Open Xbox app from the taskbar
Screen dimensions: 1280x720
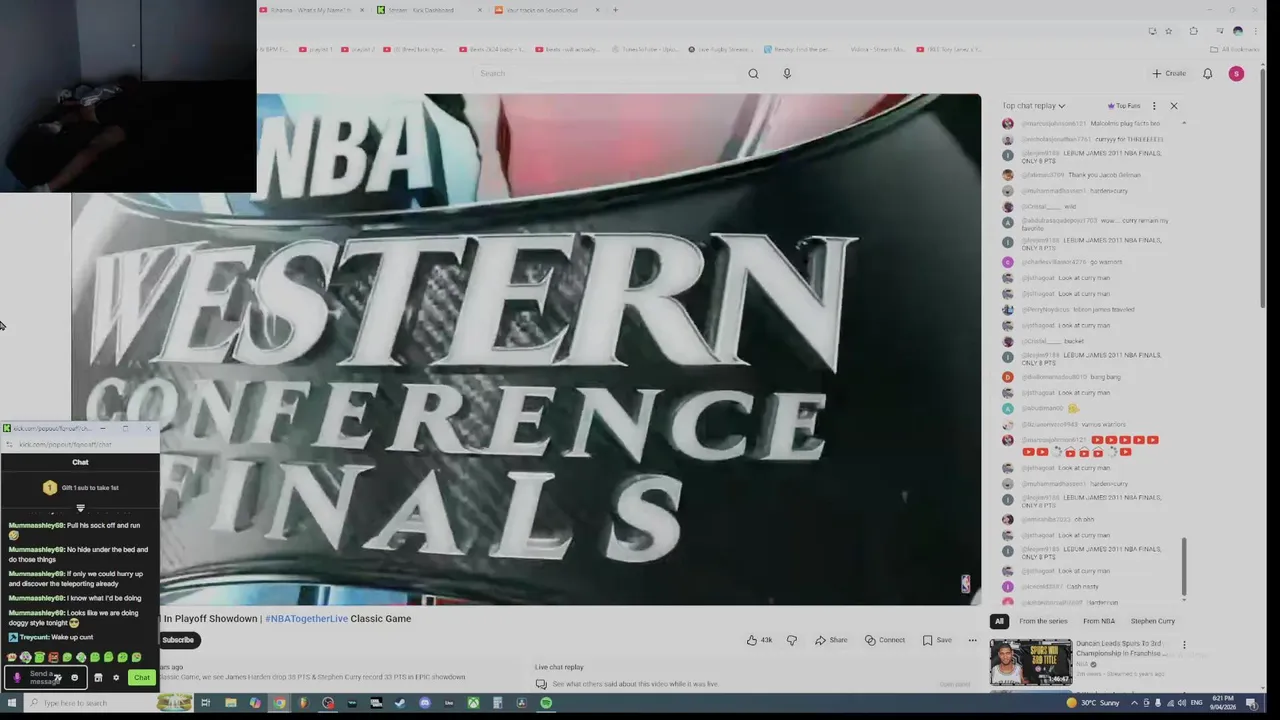pos(473,703)
